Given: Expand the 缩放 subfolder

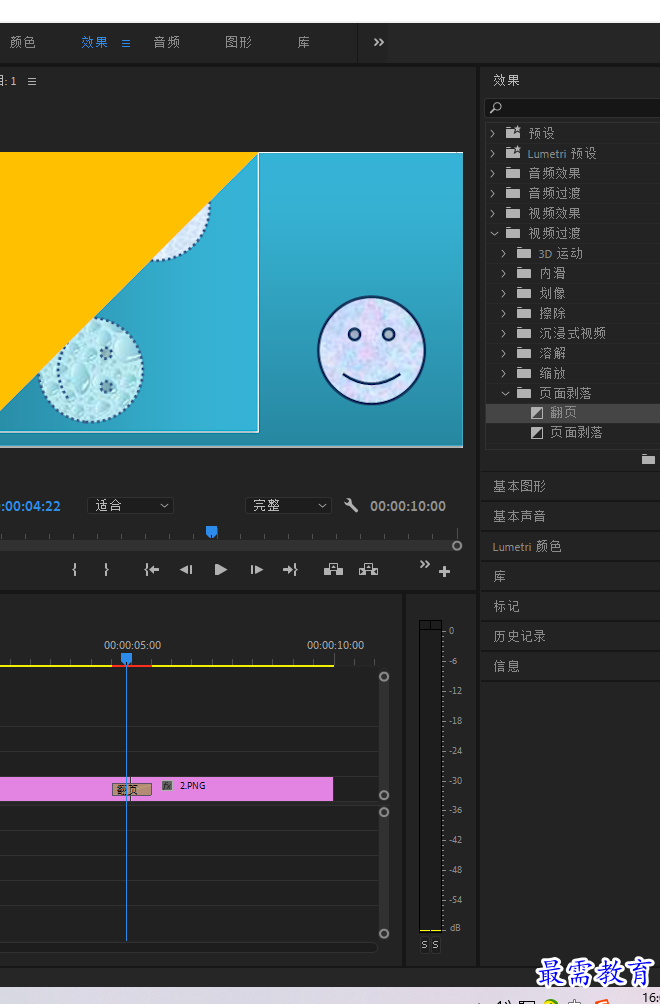Looking at the screenshot, I should (x=504, y=373).
